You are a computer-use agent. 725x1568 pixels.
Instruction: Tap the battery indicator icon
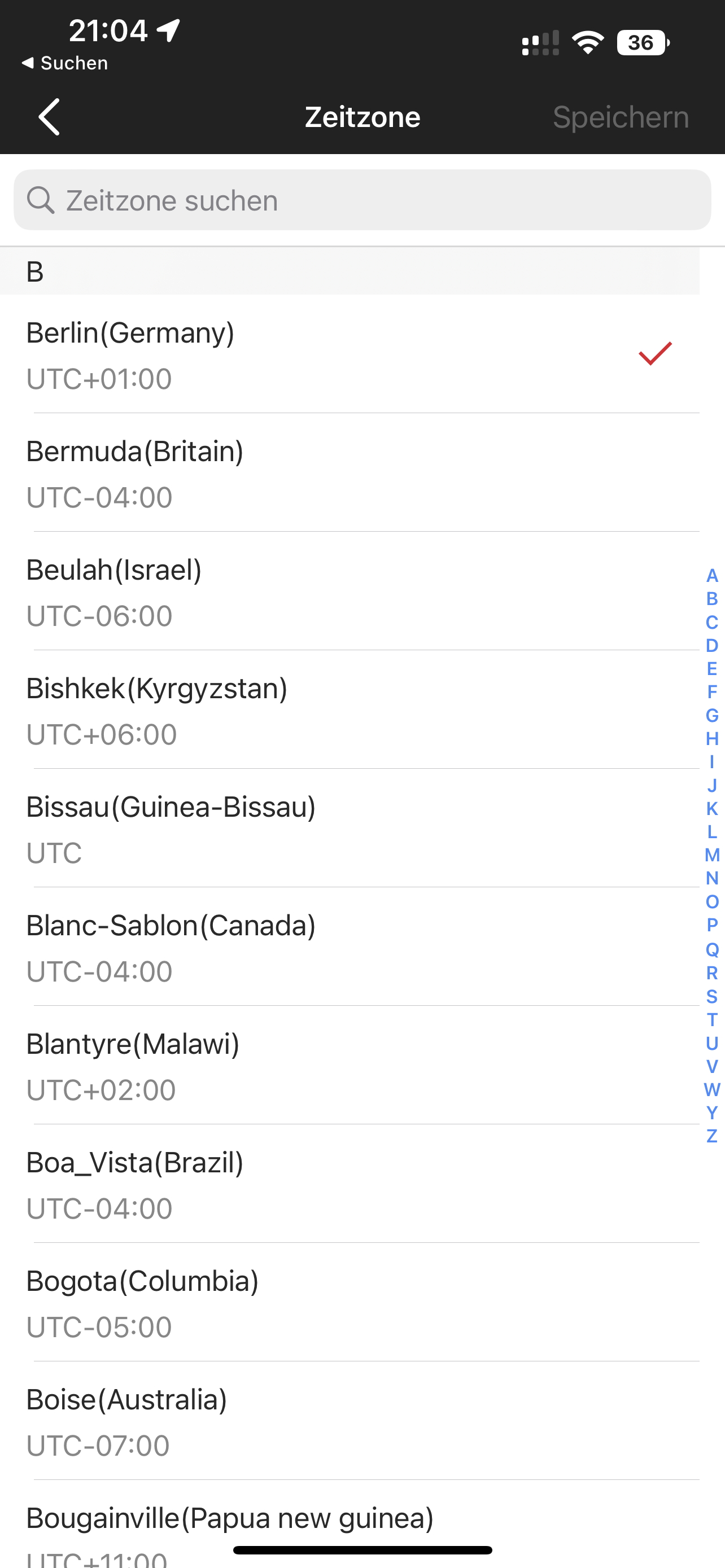(643, 42)
